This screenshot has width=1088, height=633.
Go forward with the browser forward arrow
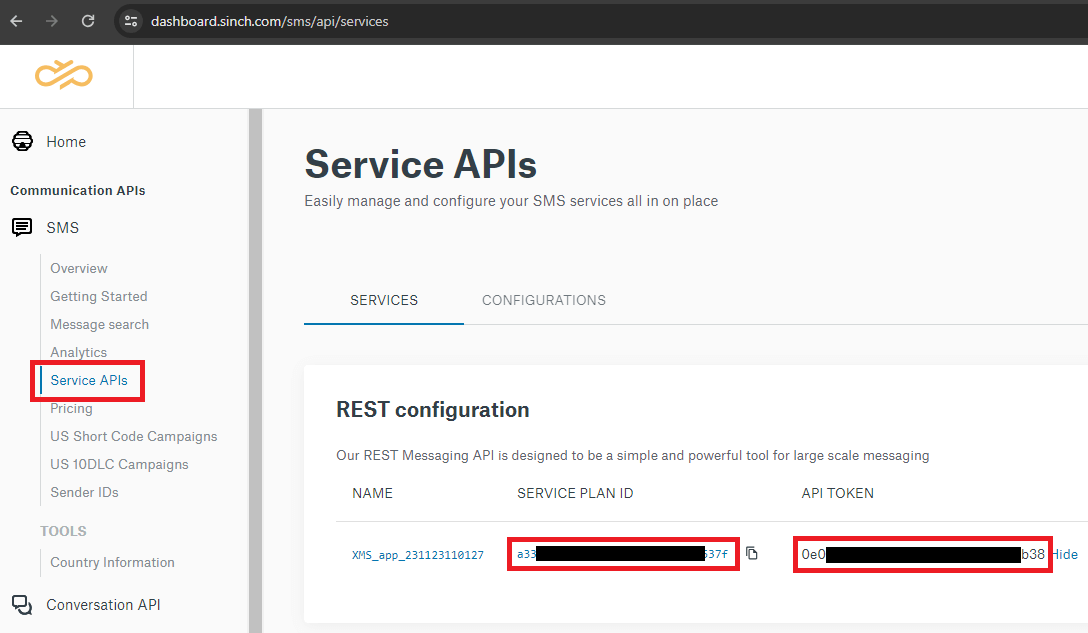click(52, 22)
